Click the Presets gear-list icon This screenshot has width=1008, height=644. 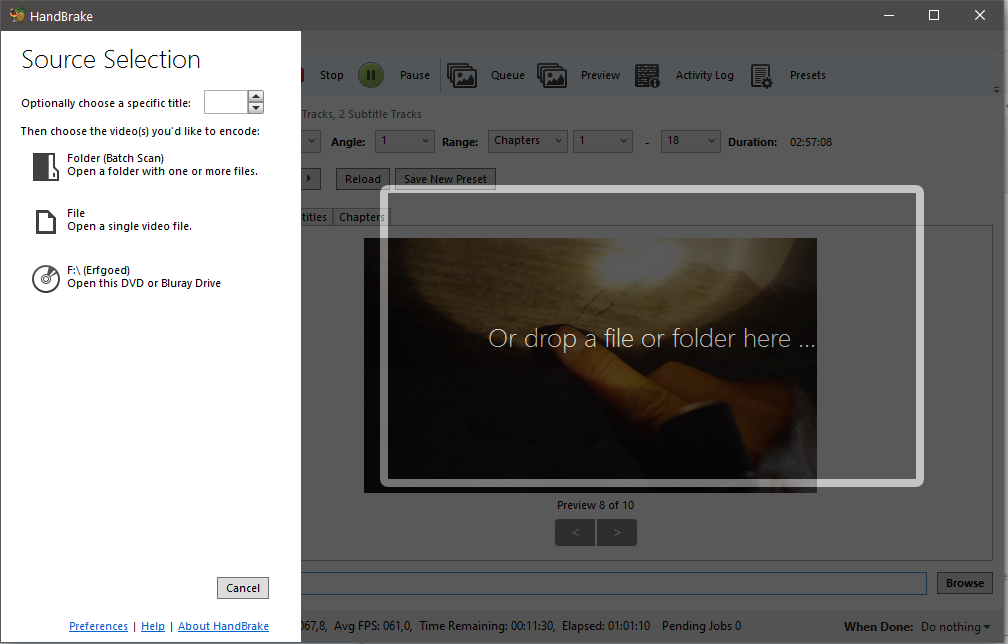761,76
